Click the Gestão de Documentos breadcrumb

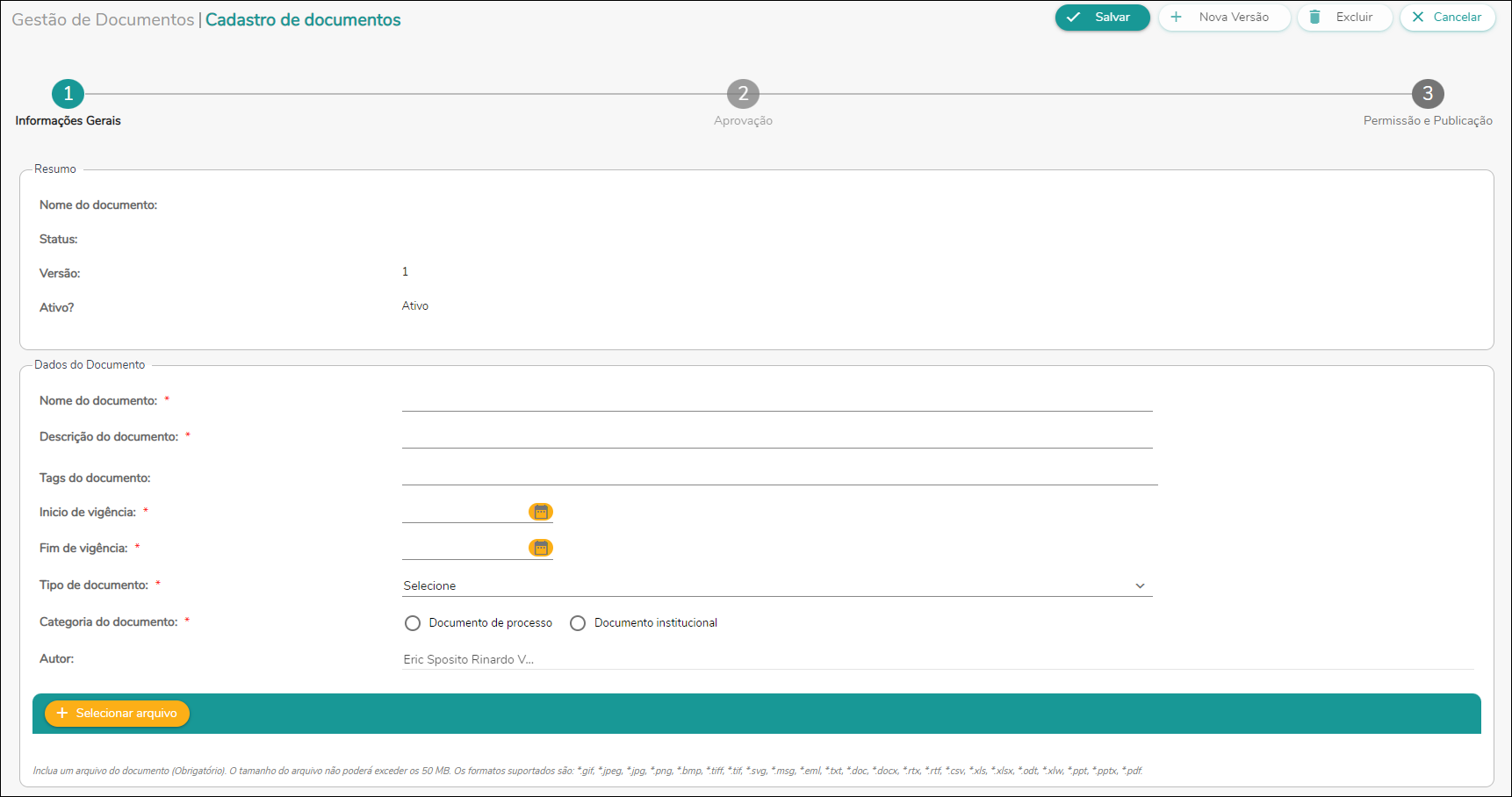click(103, 19)
